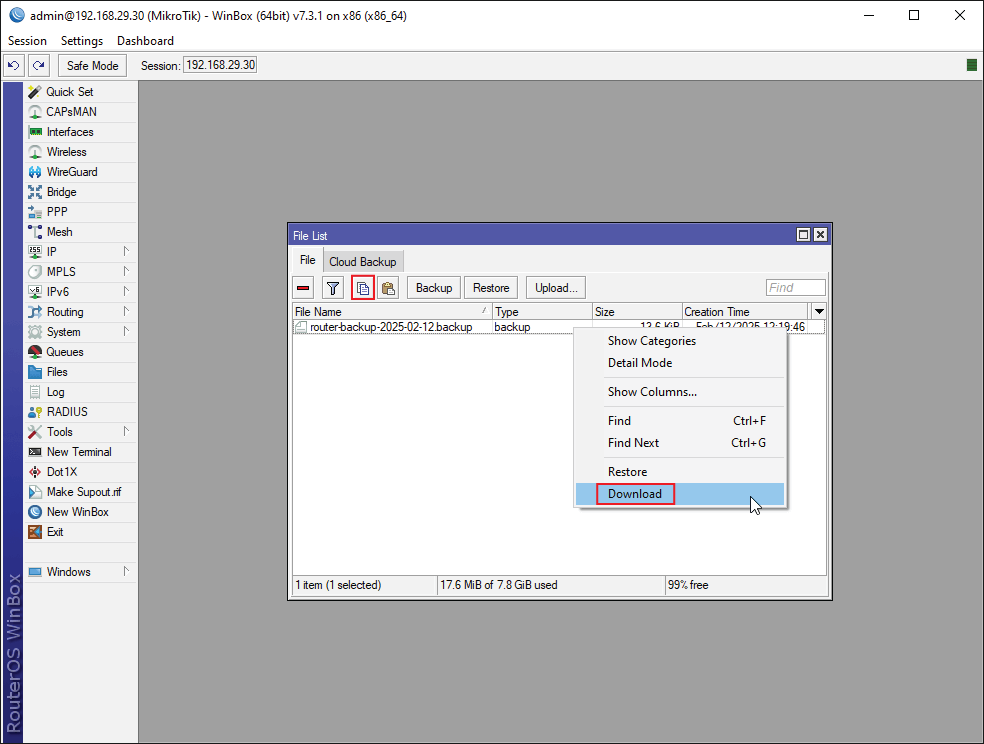Open the Wireless section

point(65,151)
